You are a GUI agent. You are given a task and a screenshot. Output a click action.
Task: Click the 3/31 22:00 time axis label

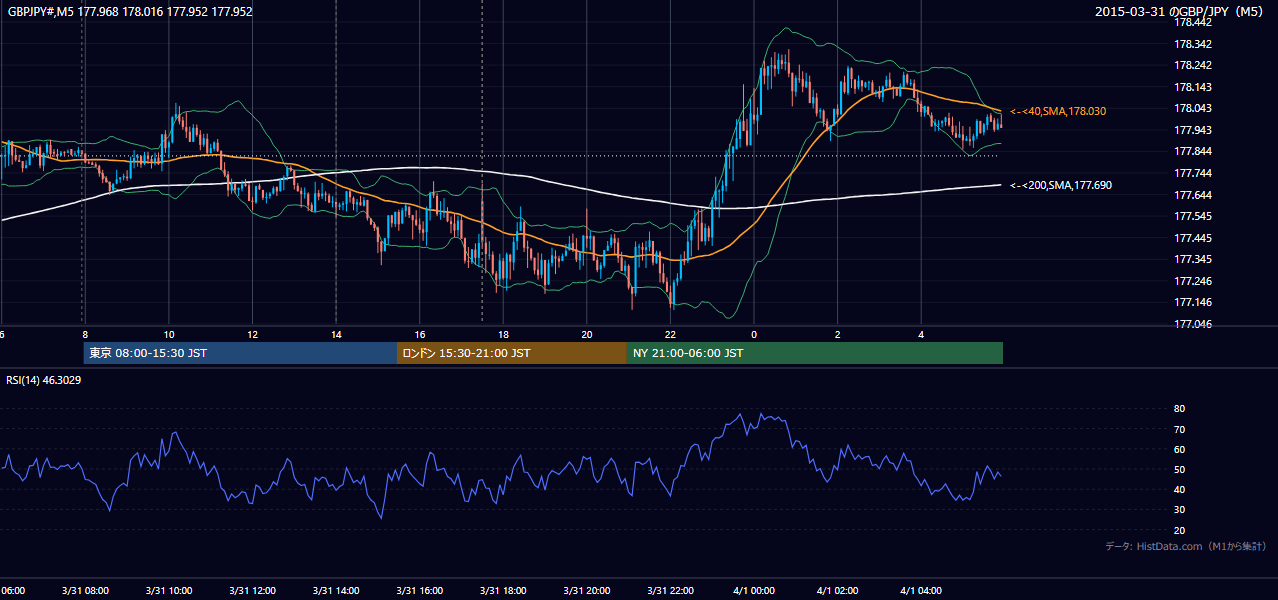click(x=671, y=591)
